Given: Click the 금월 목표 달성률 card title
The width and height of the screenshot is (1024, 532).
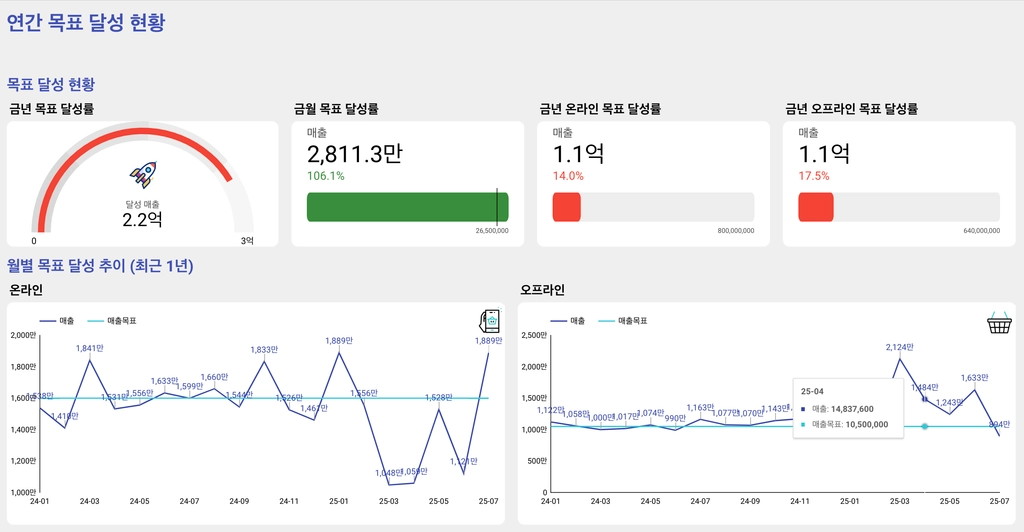Looking at the screenshot, I should [336, 109].
